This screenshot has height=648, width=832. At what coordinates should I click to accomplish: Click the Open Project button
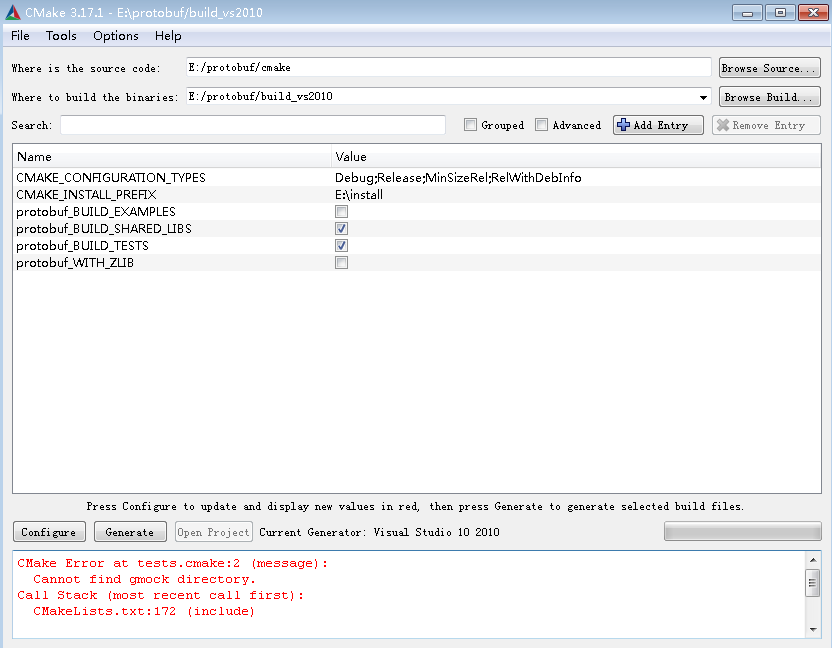click(x=213, y=532)
